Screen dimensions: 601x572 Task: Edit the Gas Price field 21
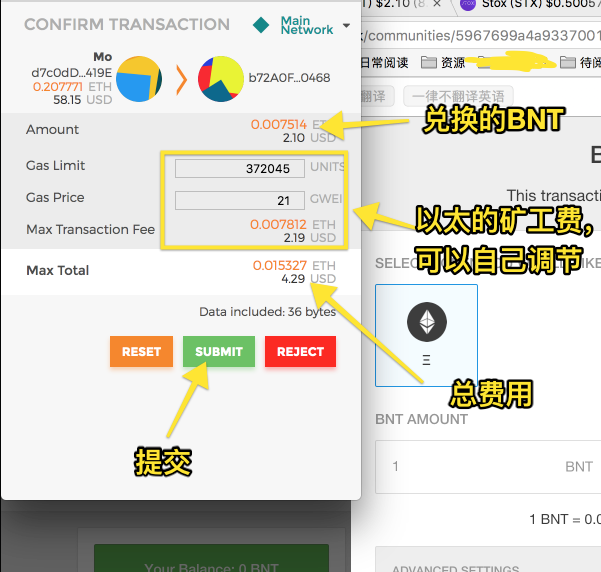[x=240, y=201]
